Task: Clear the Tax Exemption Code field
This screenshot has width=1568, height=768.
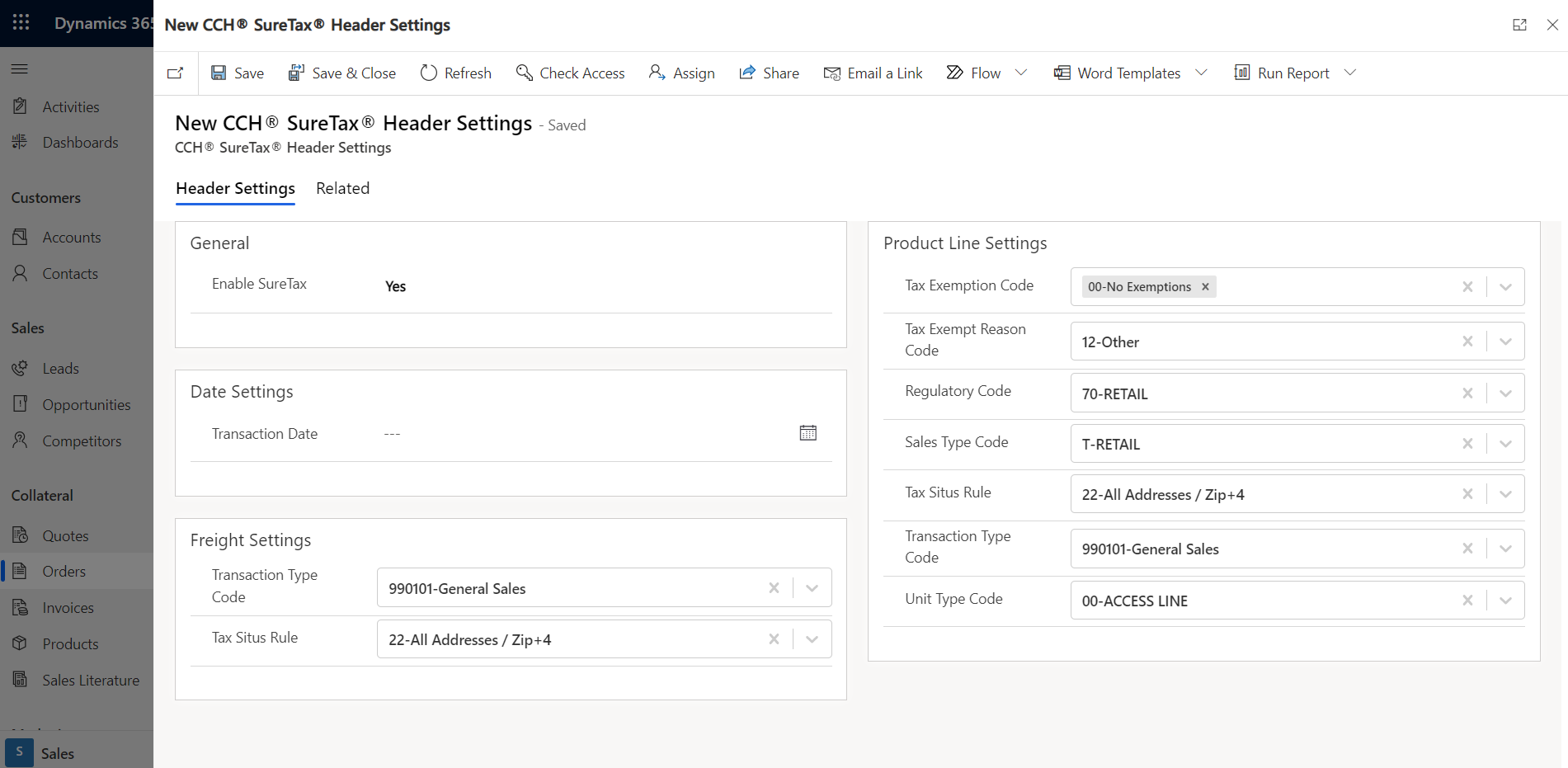Action: 1467,287
